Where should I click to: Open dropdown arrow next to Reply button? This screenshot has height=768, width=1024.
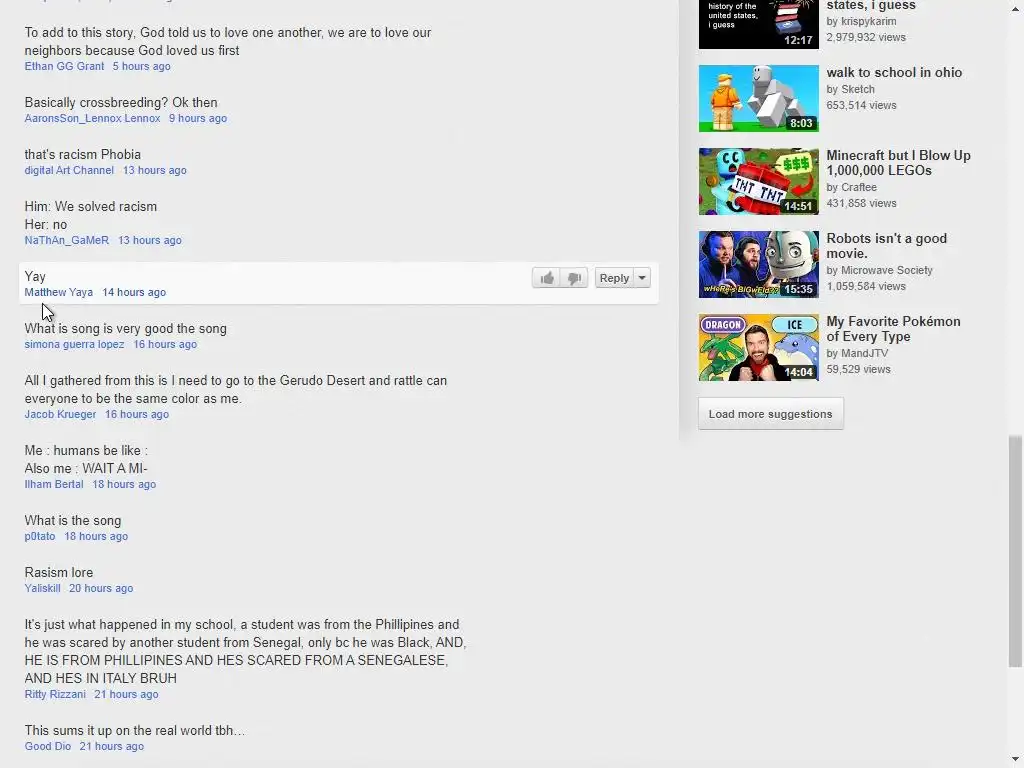(x=642, y=278)
